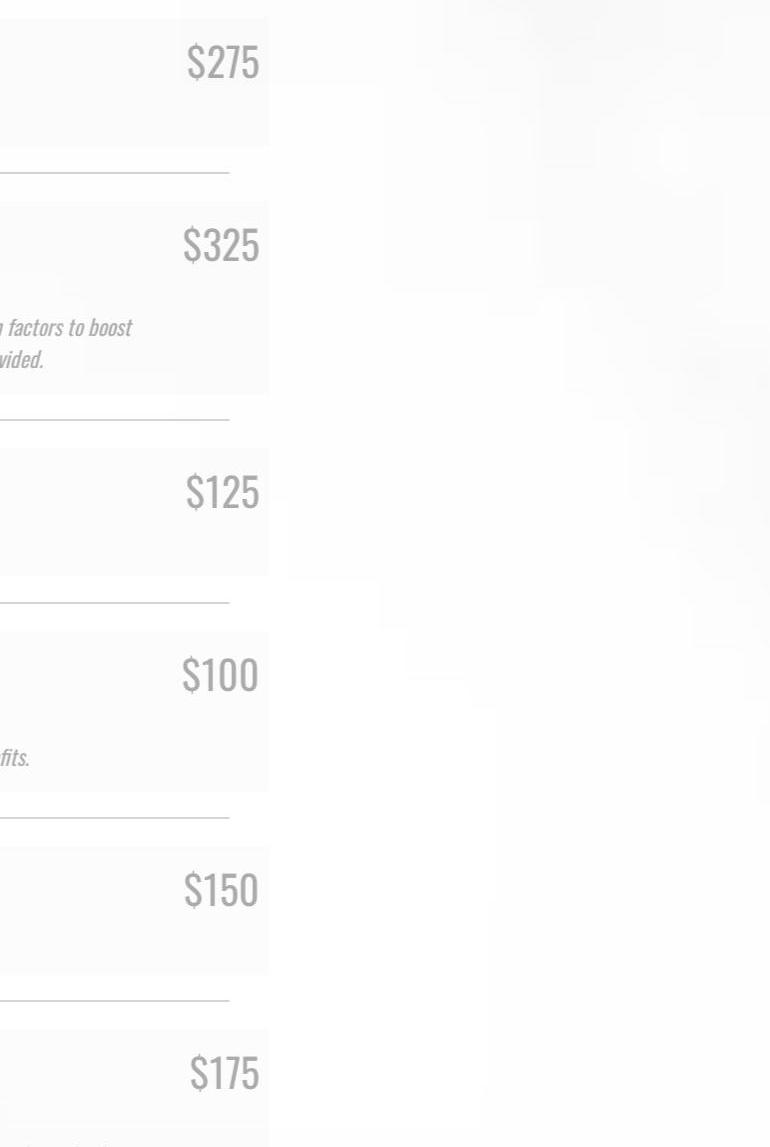Click the separator line beneath the $100 card
This screenshot has height=1147, width=770.
click(114, 818)
